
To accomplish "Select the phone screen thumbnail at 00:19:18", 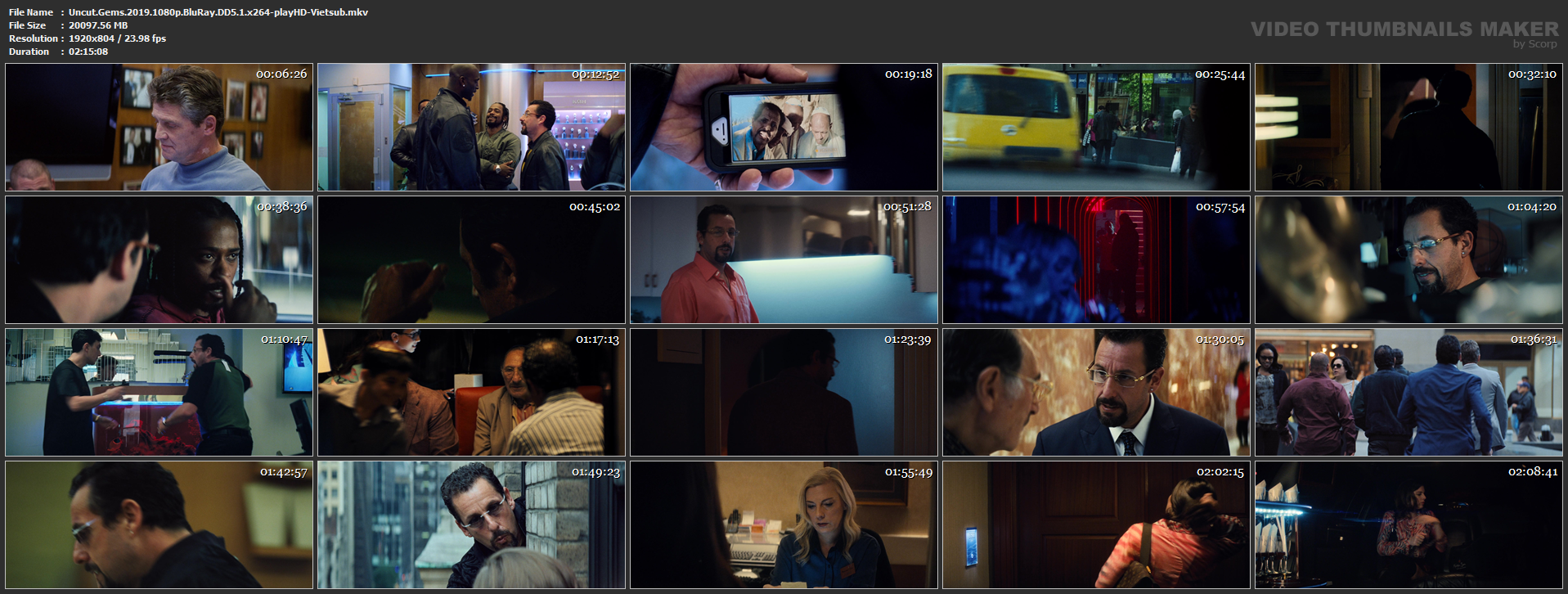I will [x=784, y=128].
